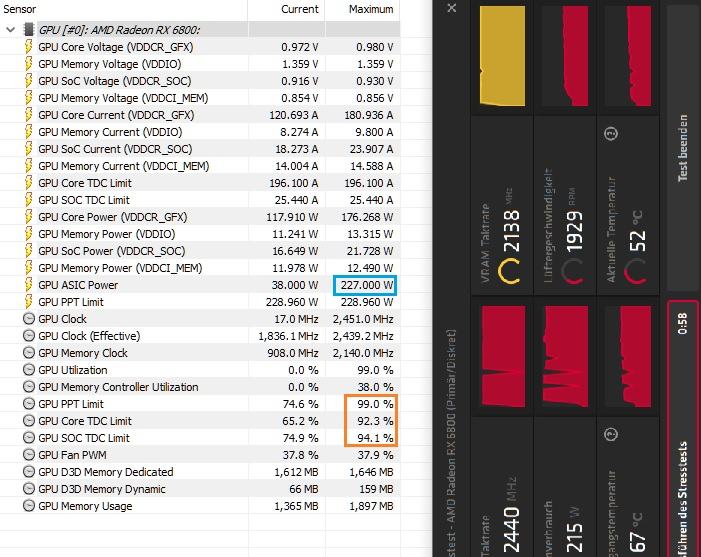This screenshot has height=557, width=701.
Task: Select the GPU Core Voltage (VDDCR_GFX) row label
Action: 116,47
